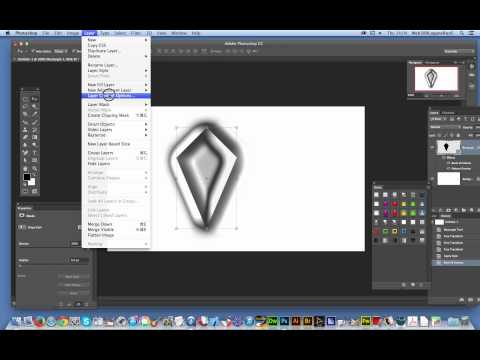This screenshot has height=360, width=480.
Task: Click the Photoshop icon in the Dock
Action: point(284,321)
